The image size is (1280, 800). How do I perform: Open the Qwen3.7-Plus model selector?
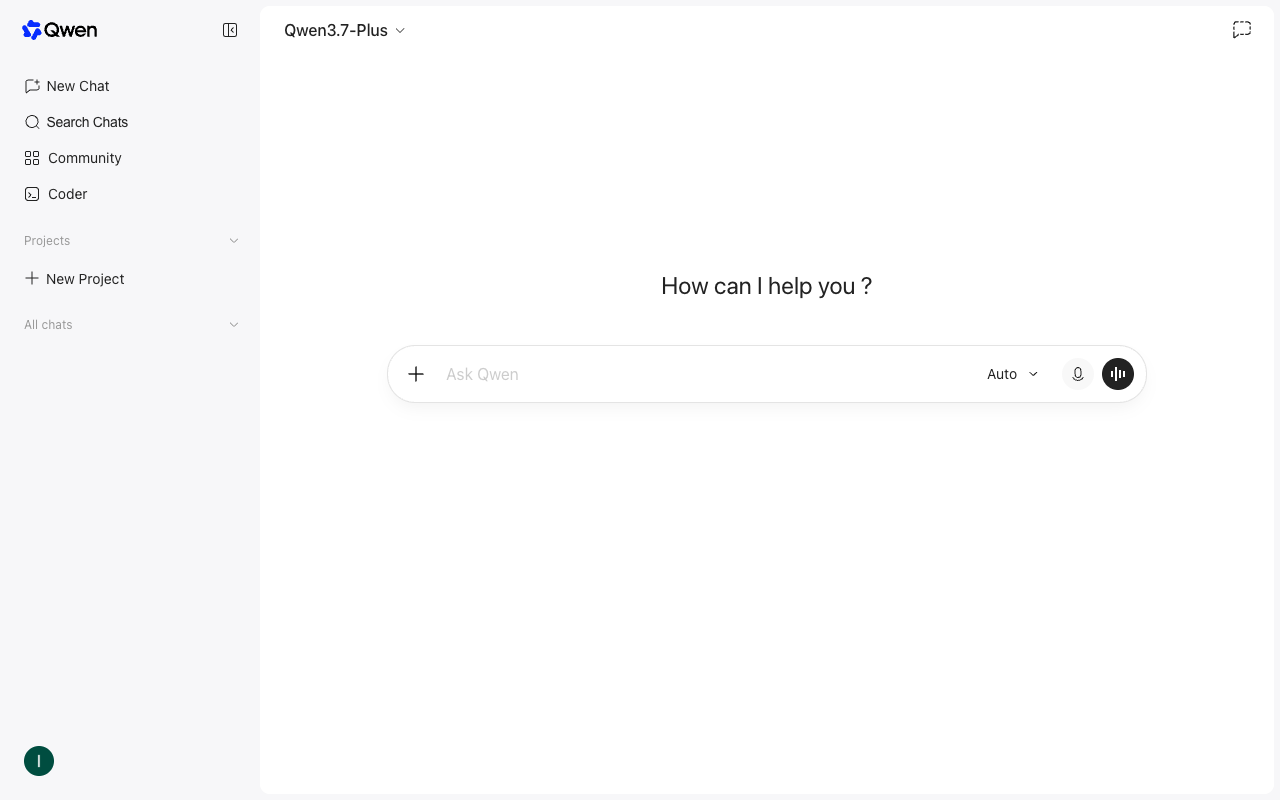(x=345, y=30)
